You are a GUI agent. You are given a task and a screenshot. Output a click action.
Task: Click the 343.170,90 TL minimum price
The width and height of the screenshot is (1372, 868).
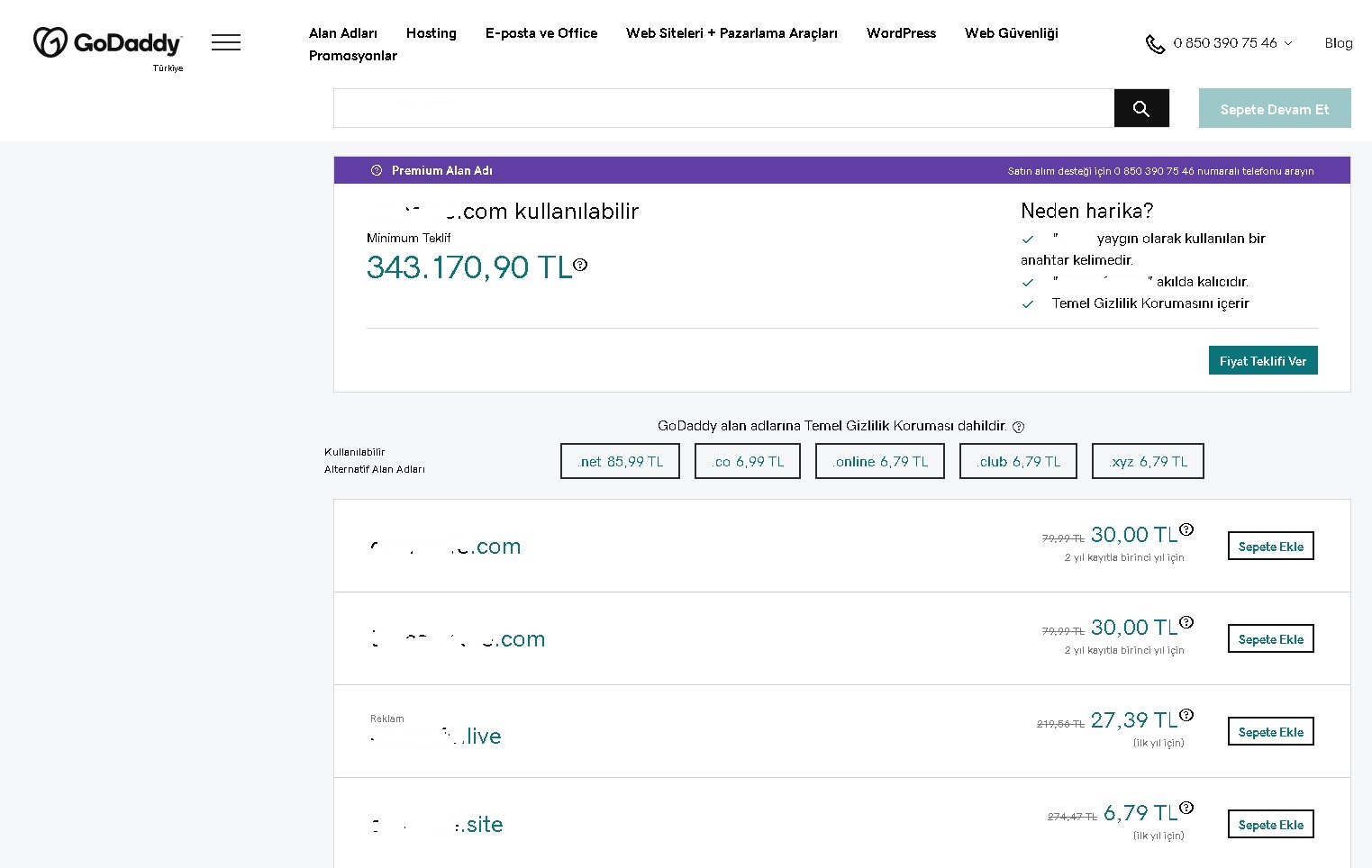coord(469,267)
